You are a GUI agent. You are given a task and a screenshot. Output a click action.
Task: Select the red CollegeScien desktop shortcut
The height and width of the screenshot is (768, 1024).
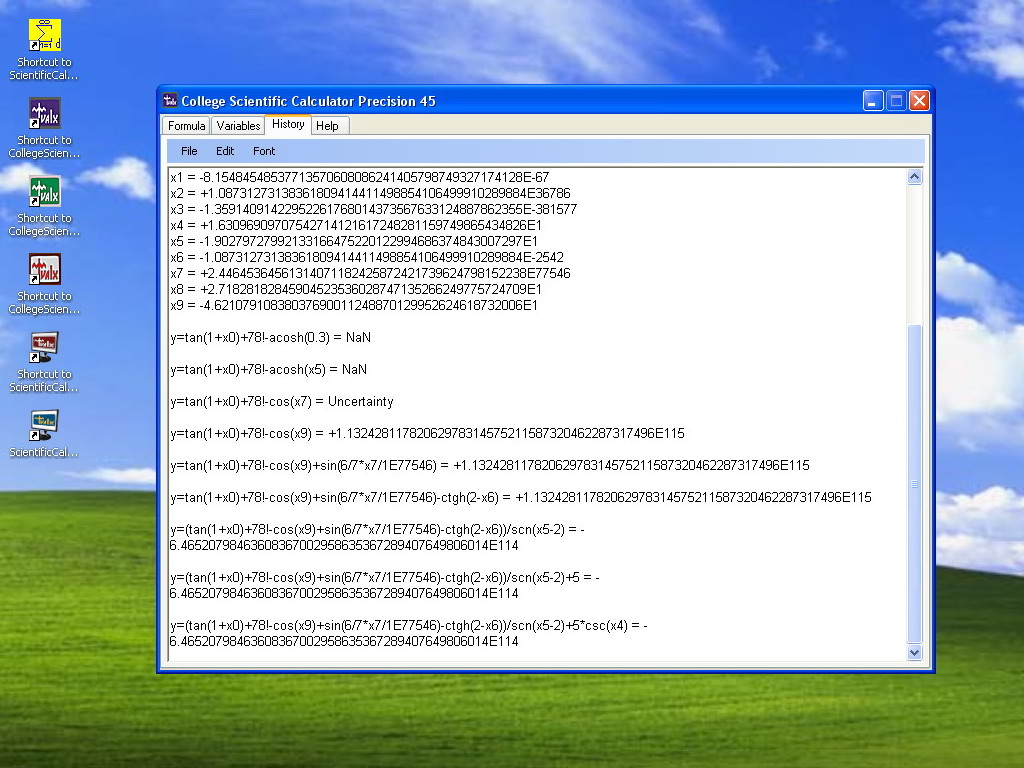click(44, 269)
